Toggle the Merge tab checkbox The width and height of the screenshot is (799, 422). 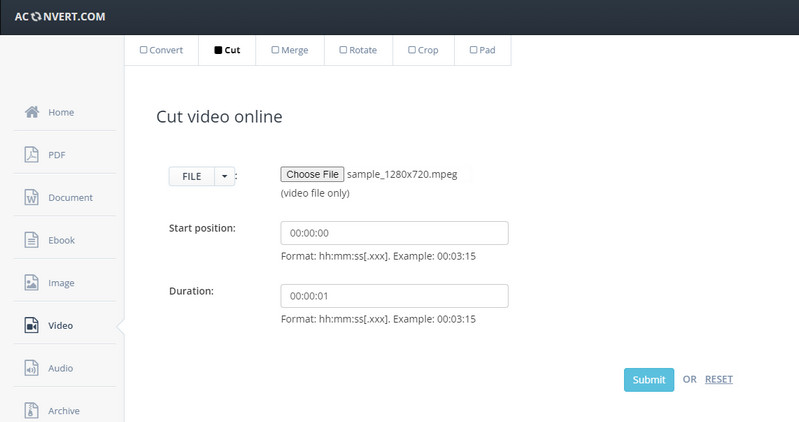click(x=274, y=50)
